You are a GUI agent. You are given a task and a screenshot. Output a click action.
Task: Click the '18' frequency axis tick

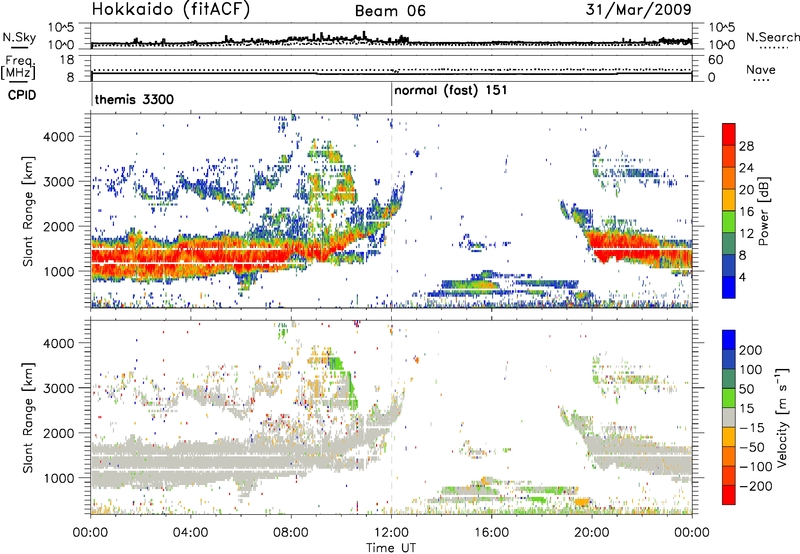(66, 60)
